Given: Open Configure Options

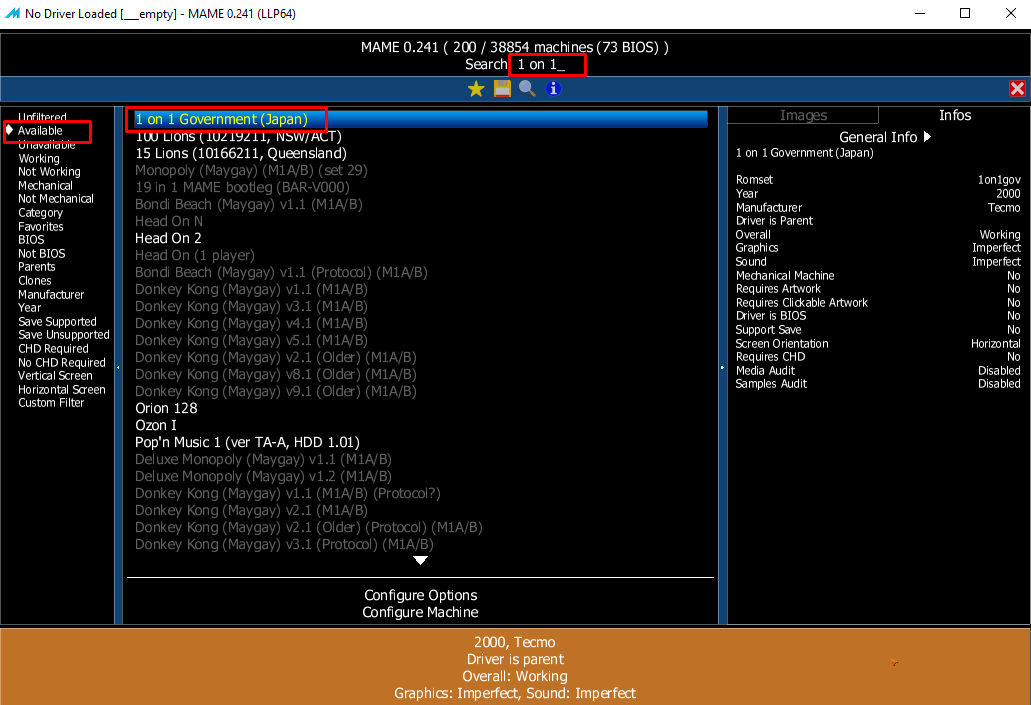Looking at the screenshot, I should click(421, 595).
